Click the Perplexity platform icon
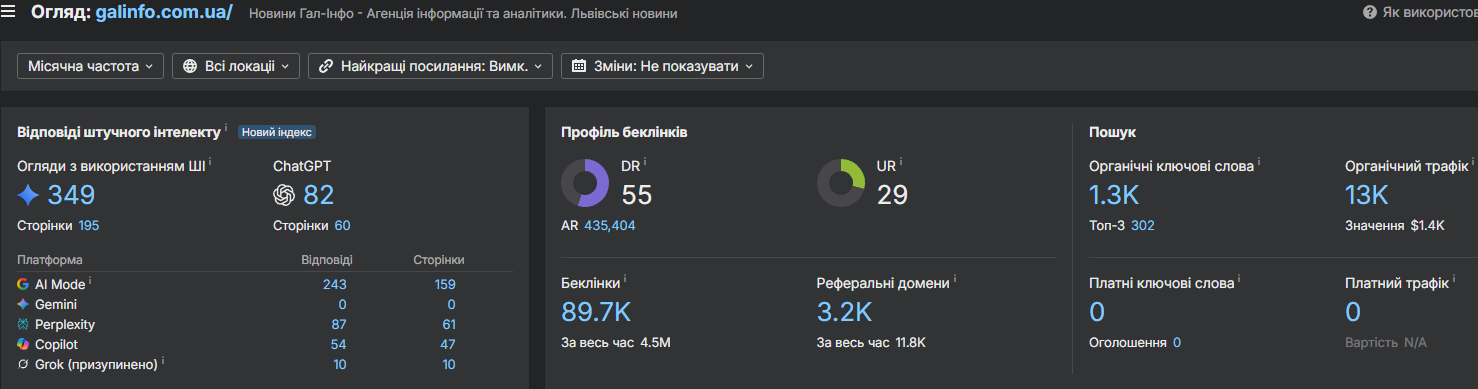Screen dimensions: 1478x389 coord(23,325)
